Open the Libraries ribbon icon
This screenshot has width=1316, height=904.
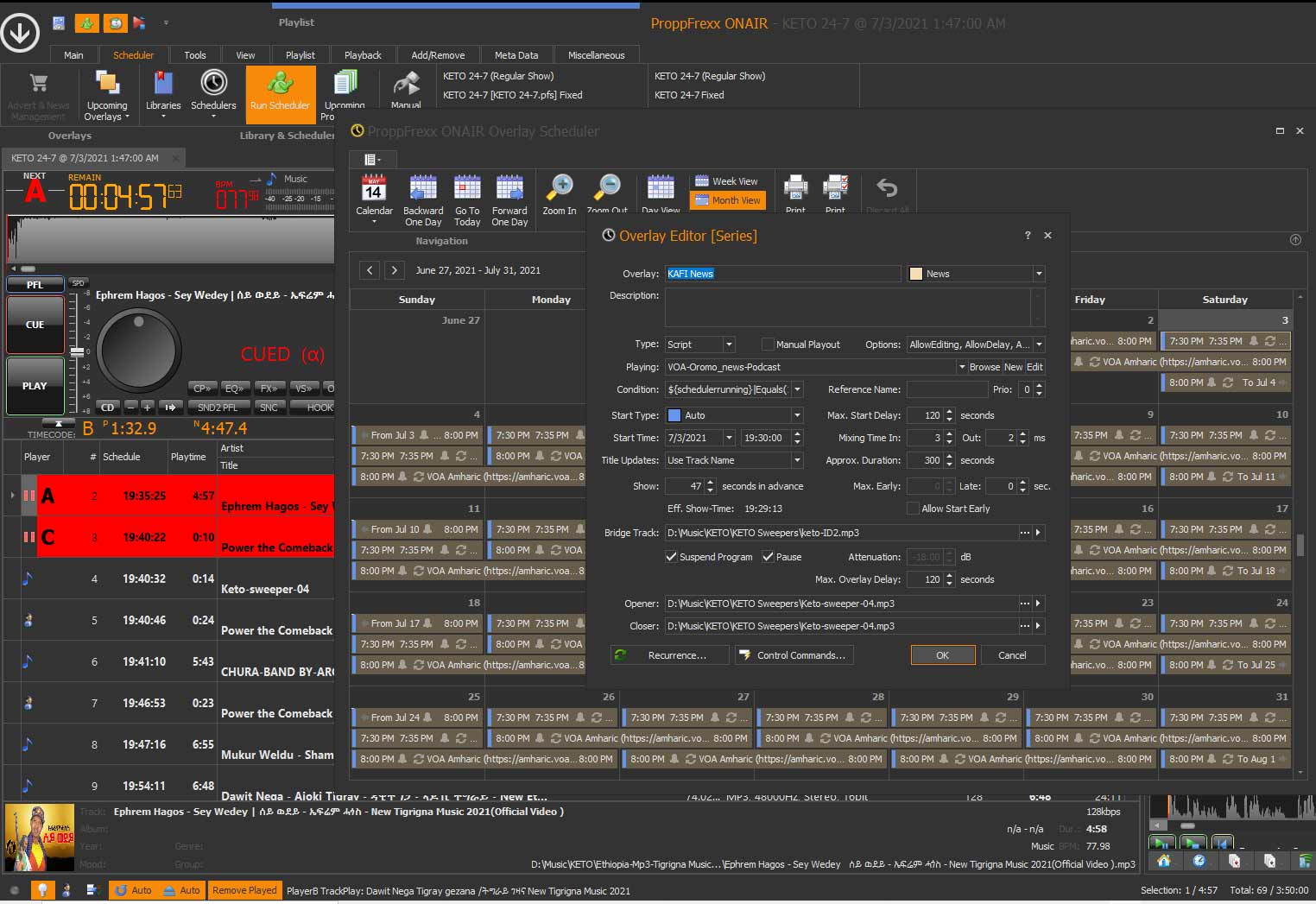pyautogui.click(x=163, y=95)
